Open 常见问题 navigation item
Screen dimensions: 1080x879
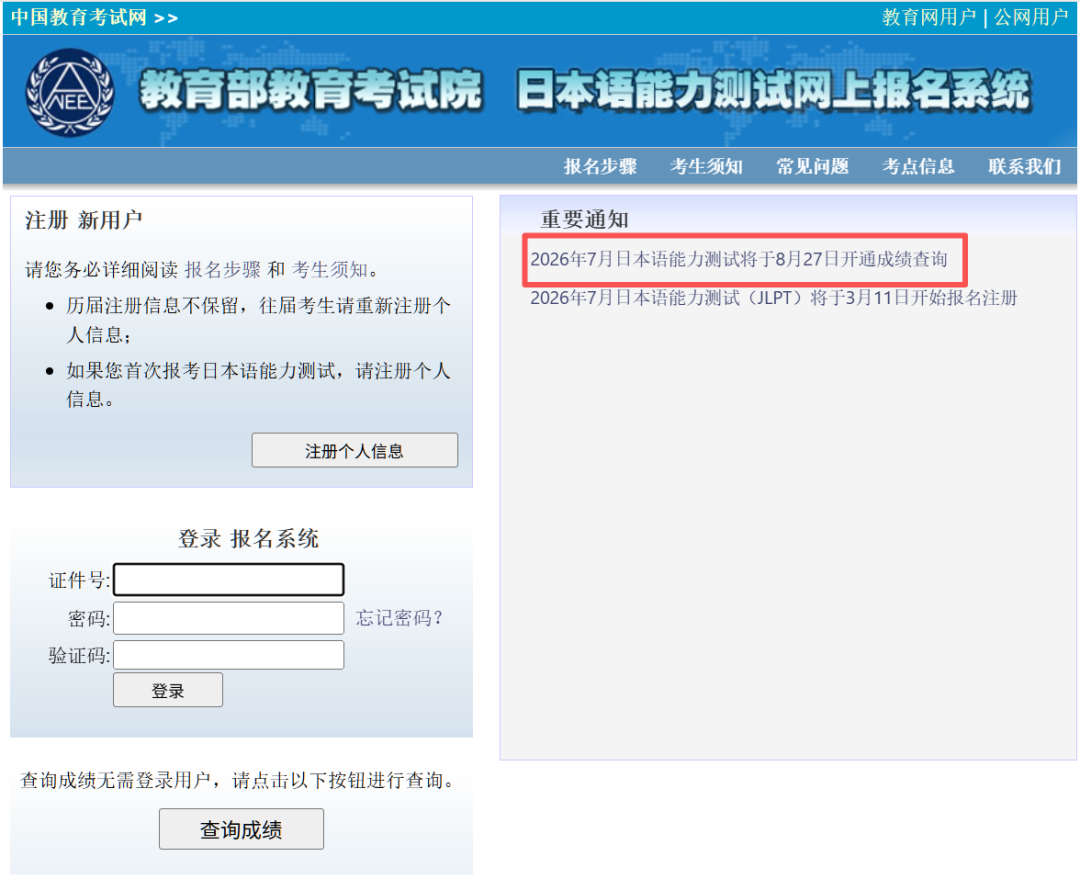coord(812,166)
